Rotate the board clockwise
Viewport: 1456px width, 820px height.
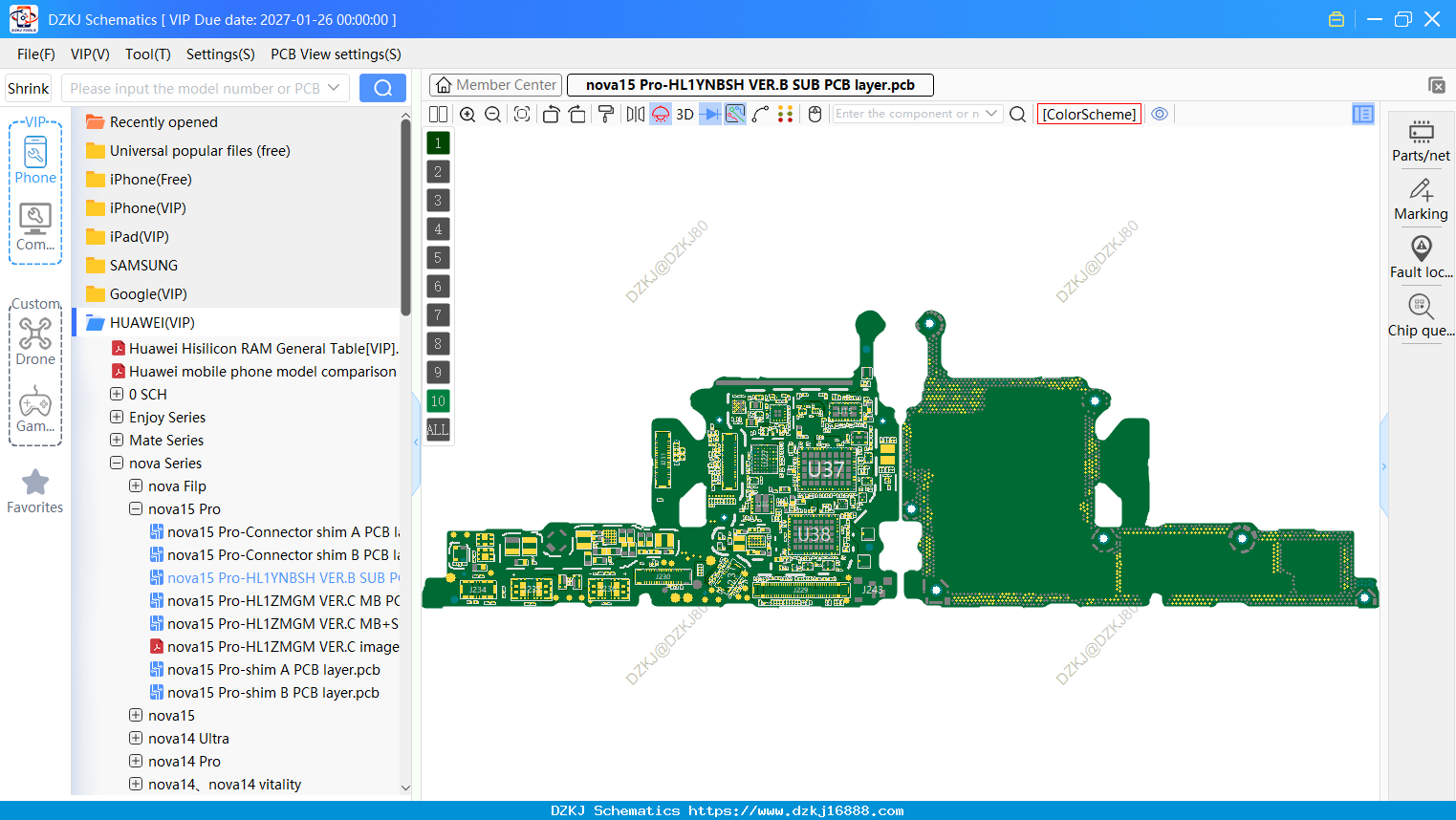[576, 114]
